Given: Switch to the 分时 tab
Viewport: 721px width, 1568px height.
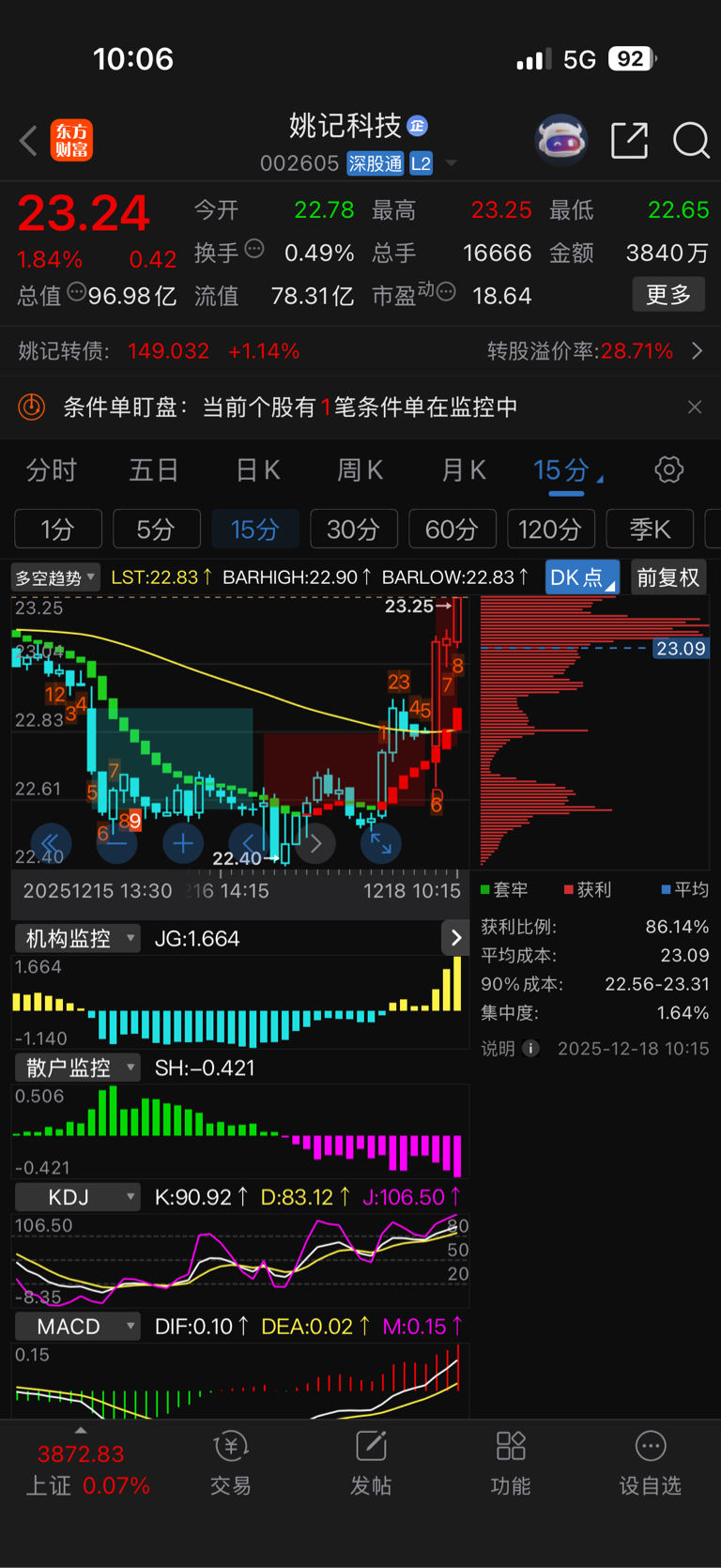Looking at the screenshot, I should (x=51, y=469).
